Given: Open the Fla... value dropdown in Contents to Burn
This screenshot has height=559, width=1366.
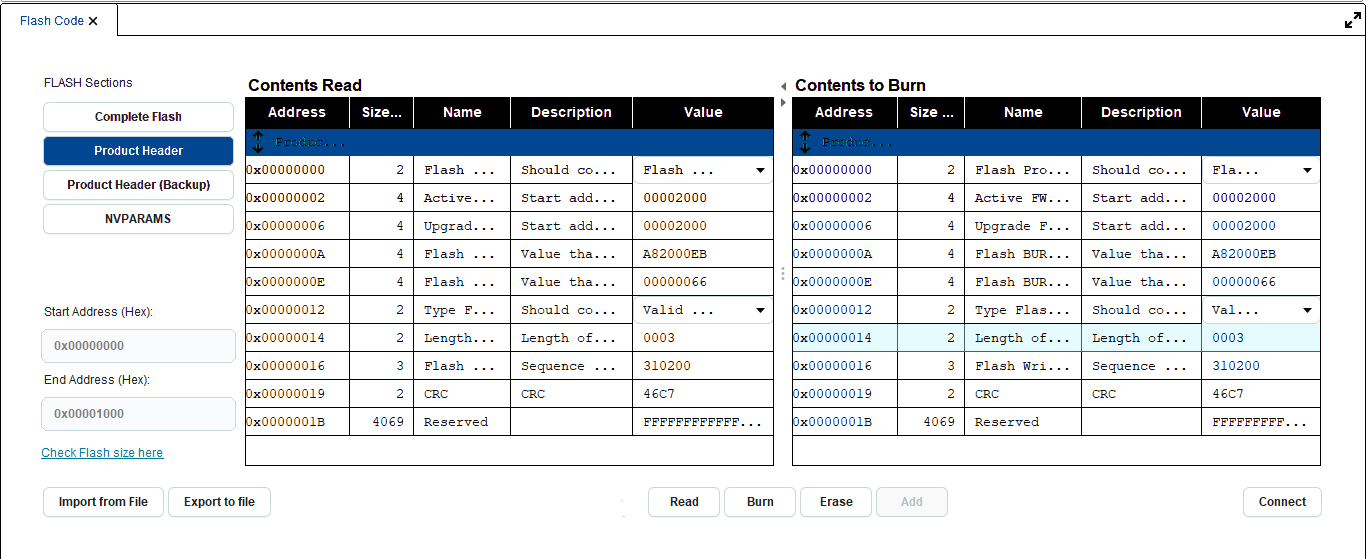Looking at the screenshot, I should point(1307,170).
